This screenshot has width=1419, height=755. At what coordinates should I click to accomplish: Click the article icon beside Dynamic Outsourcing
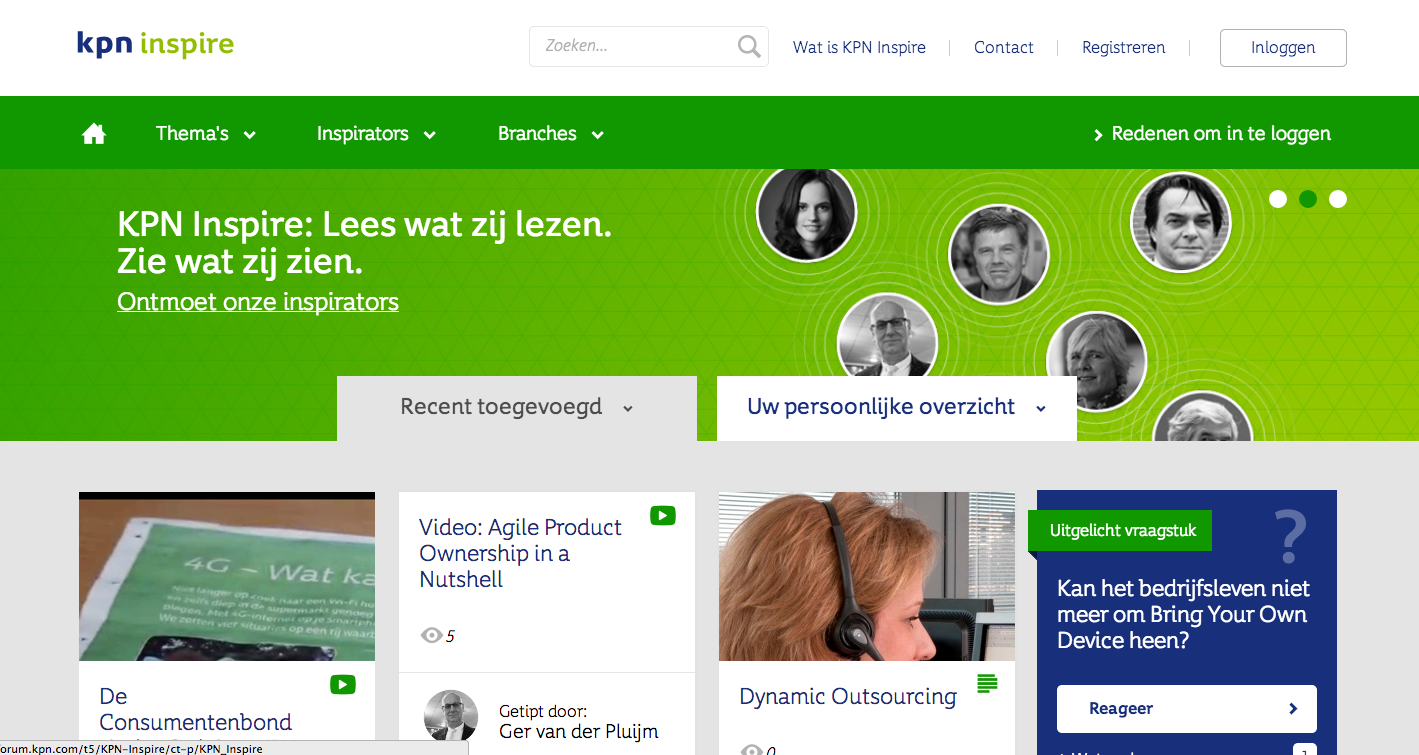pyautogui.click(x=987, y=684)
